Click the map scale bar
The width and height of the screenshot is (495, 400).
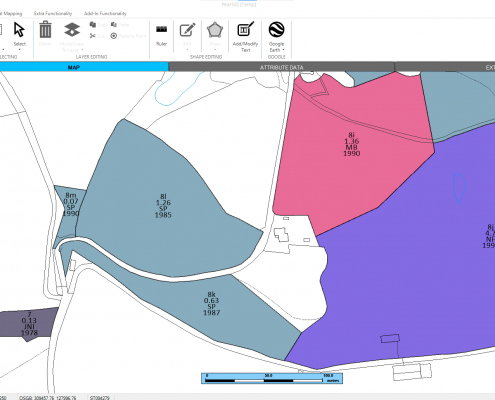pos(272,378)
